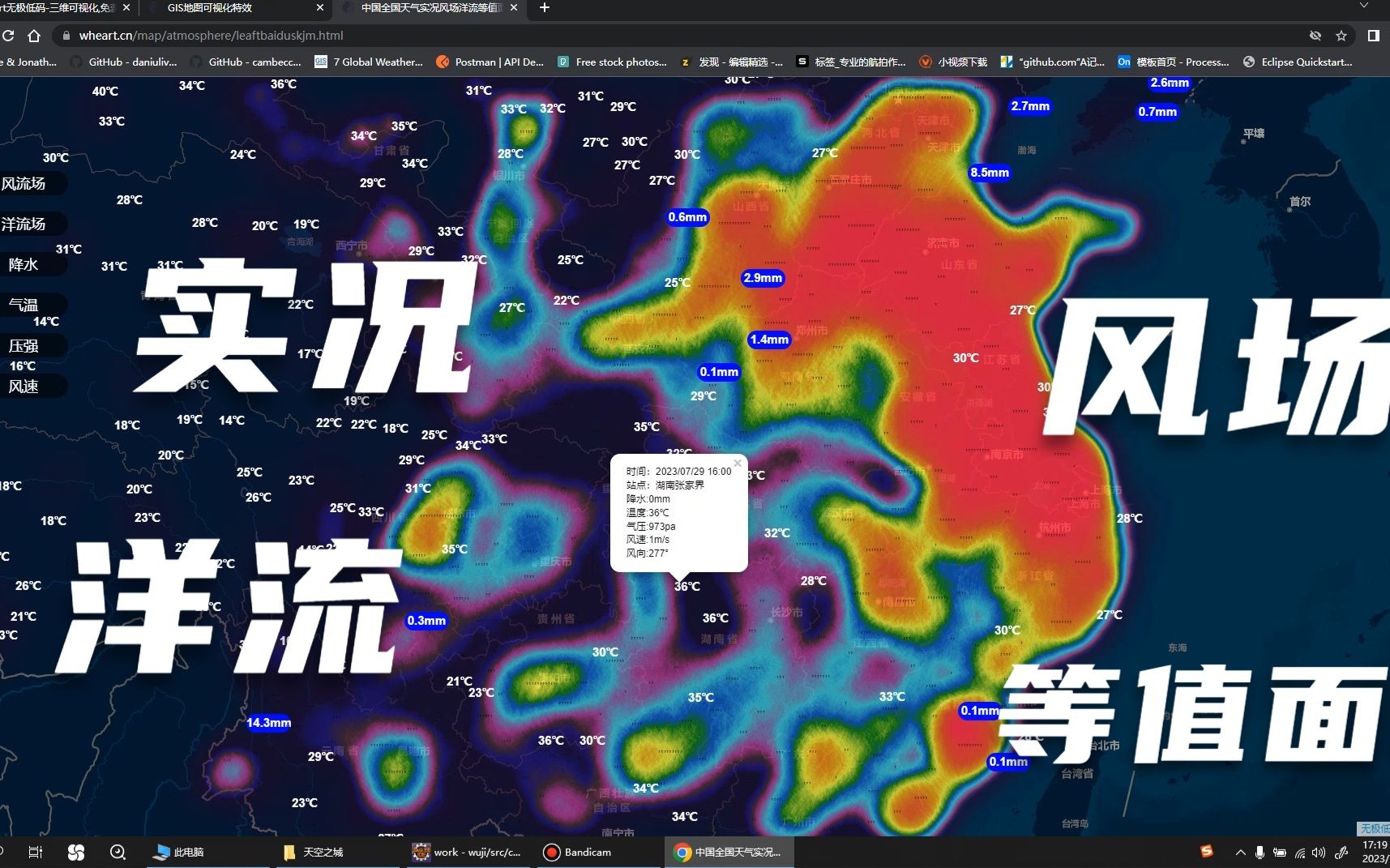
Task: Open the volume control in the system tray
Action: 1319,853
